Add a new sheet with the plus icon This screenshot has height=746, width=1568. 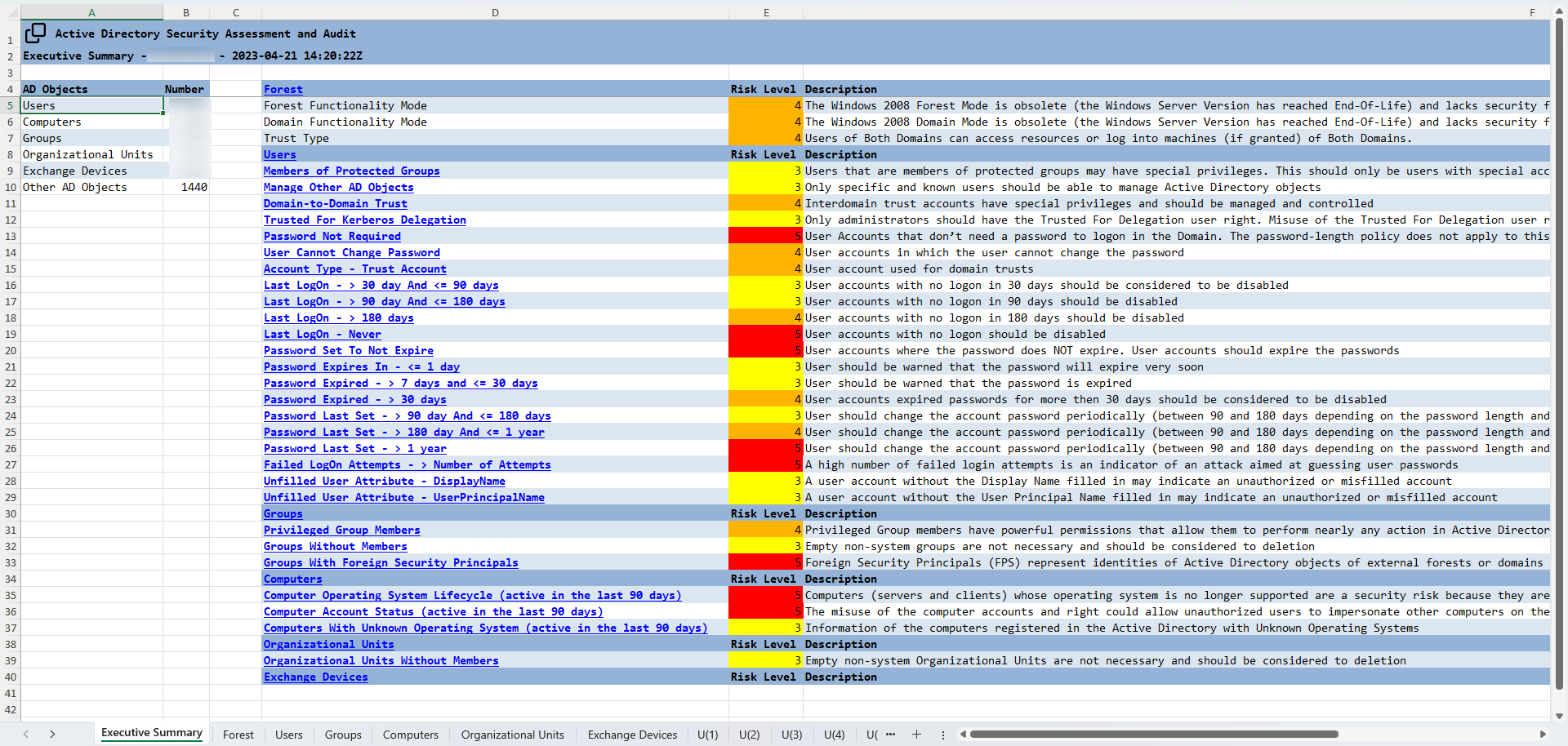[916, 735]
